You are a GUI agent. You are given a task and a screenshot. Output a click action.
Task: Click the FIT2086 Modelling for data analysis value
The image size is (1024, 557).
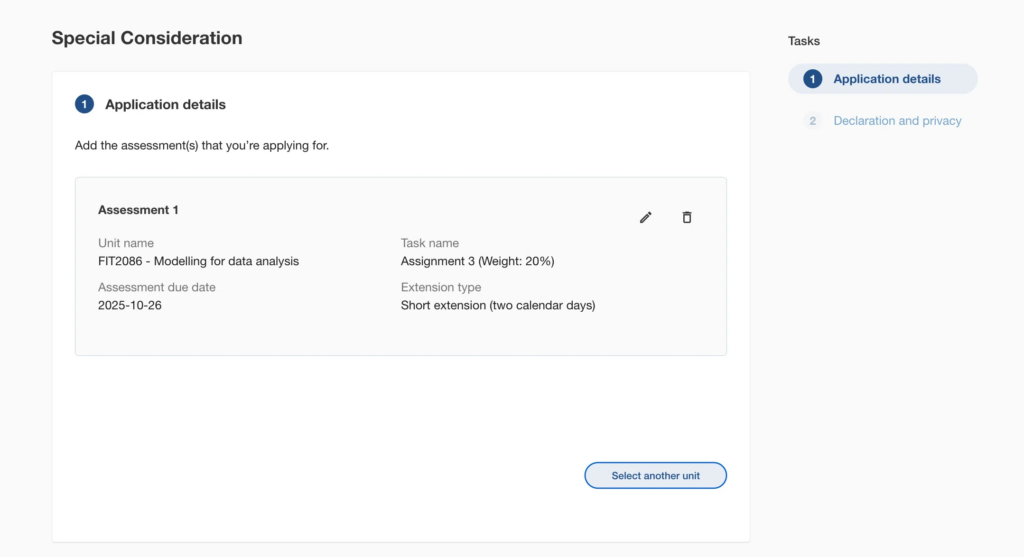point(198,261)
